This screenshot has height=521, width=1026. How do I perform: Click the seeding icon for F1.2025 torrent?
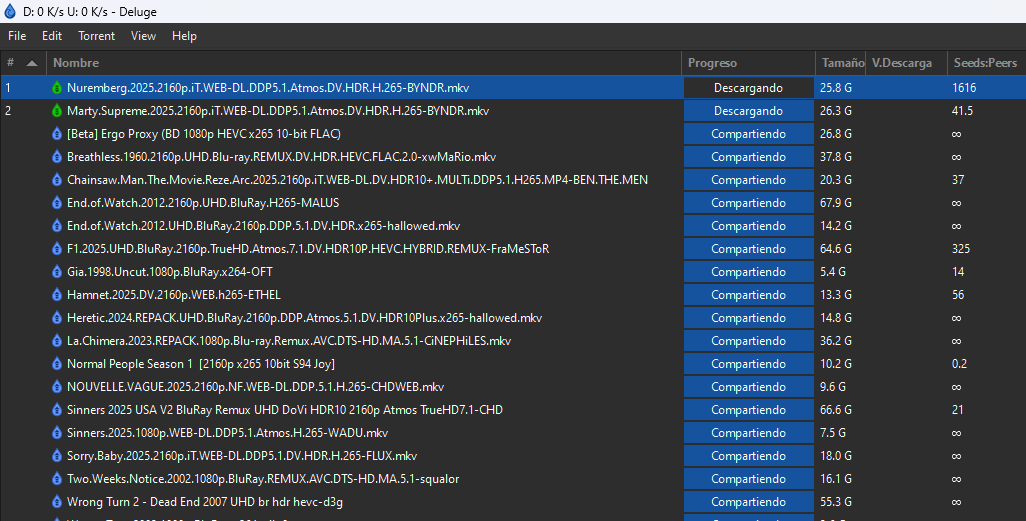57,249
